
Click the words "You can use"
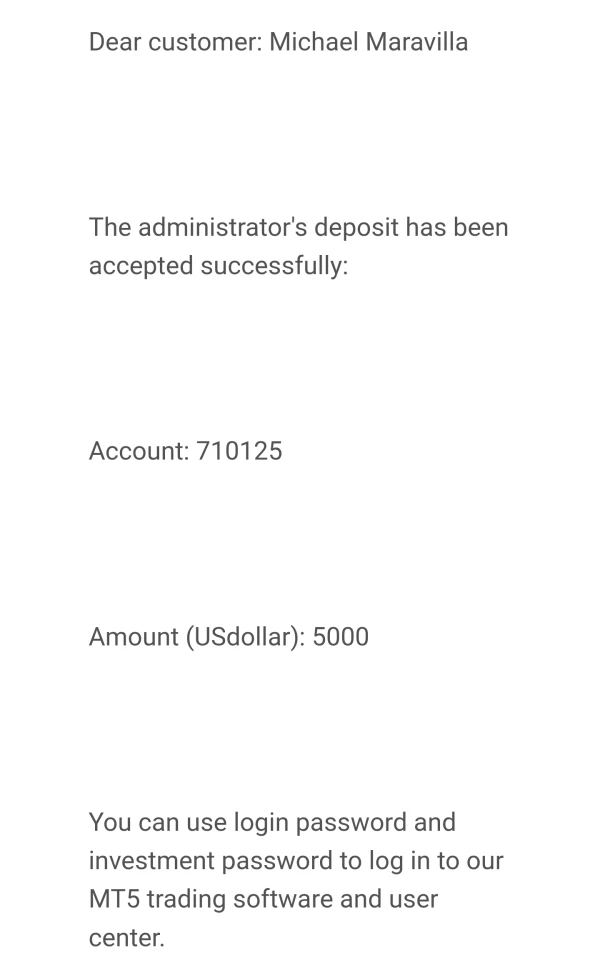[157, 822]
